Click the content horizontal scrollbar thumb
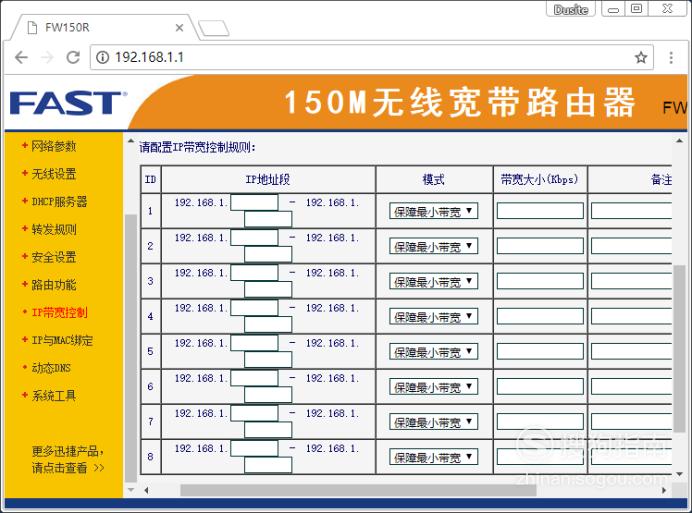 pyautogui.click(x=358, y=490)
